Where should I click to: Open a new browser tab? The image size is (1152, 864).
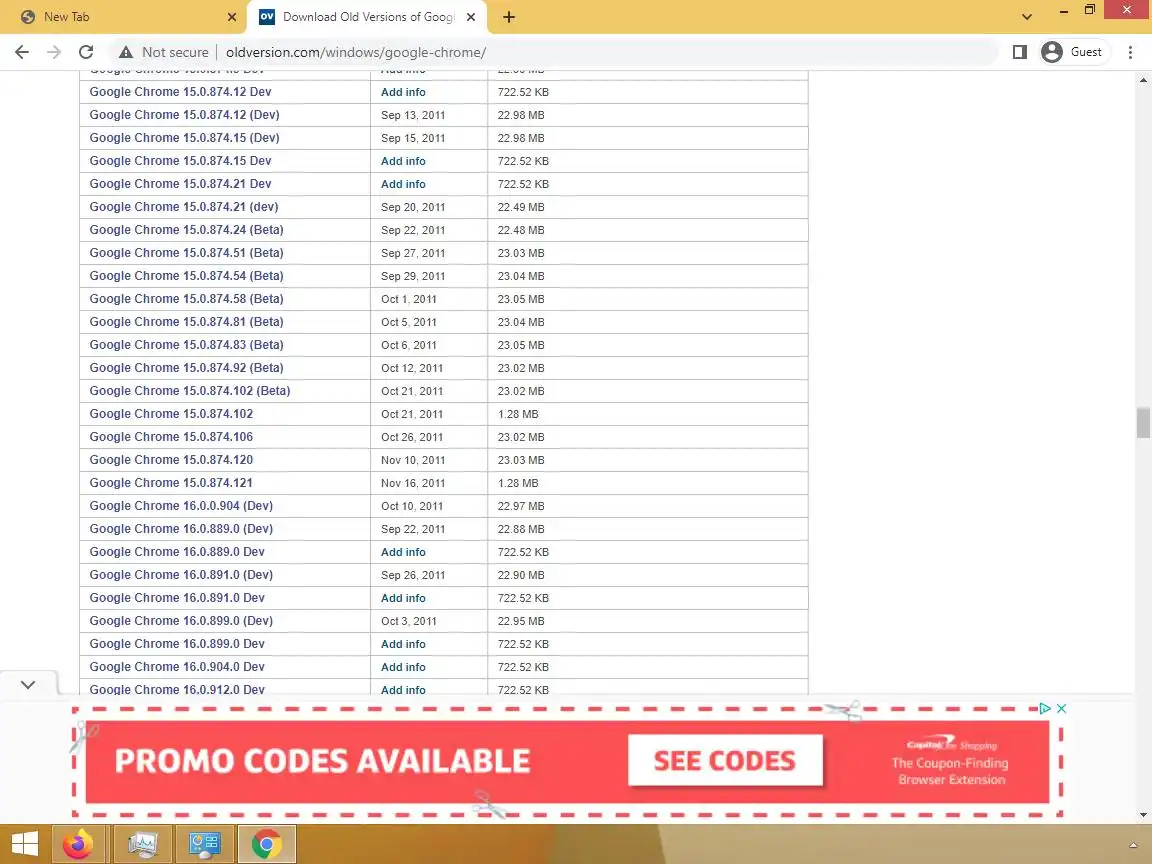(508, 17)
